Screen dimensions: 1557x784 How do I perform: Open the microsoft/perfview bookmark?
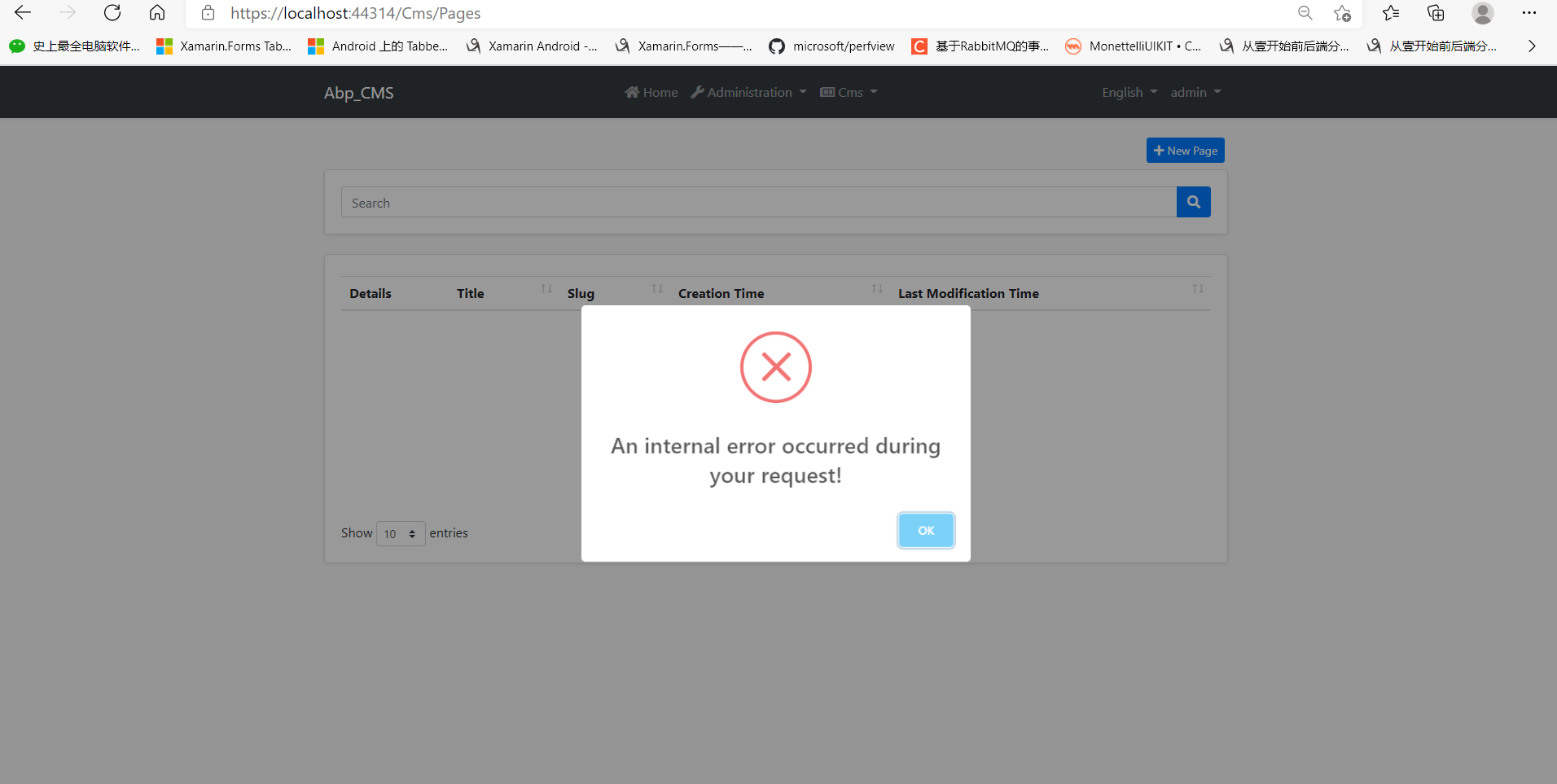(x=831, y=46)
